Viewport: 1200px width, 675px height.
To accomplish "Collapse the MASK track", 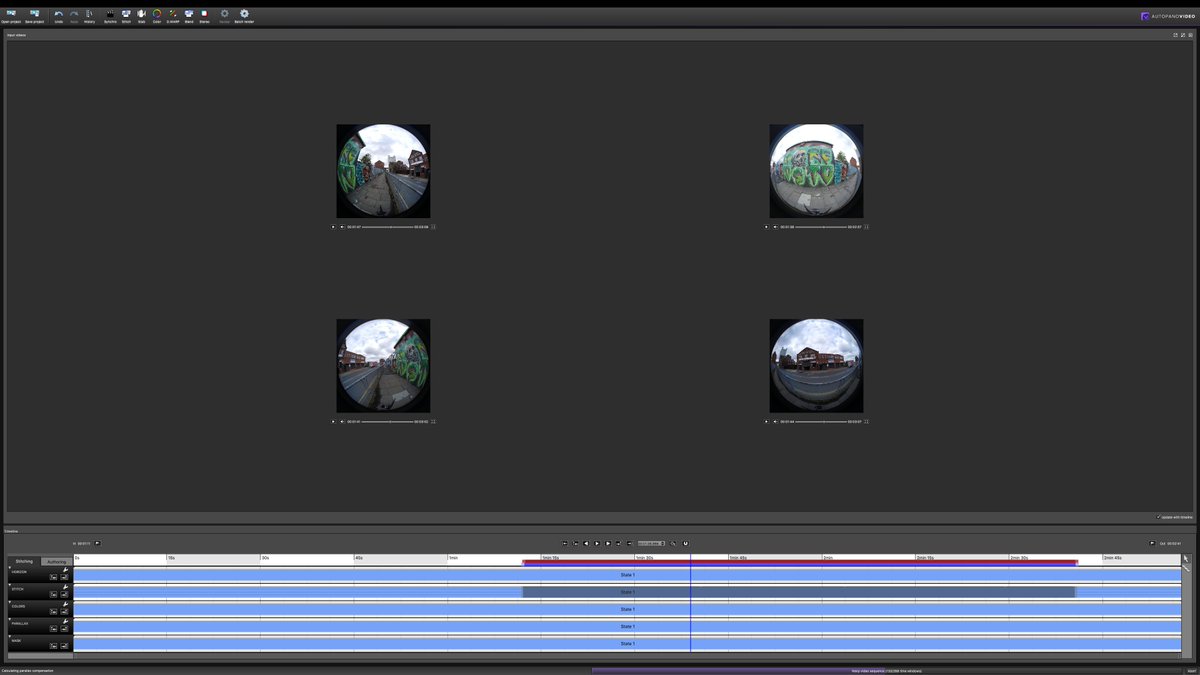I will [x=10, y=636].
